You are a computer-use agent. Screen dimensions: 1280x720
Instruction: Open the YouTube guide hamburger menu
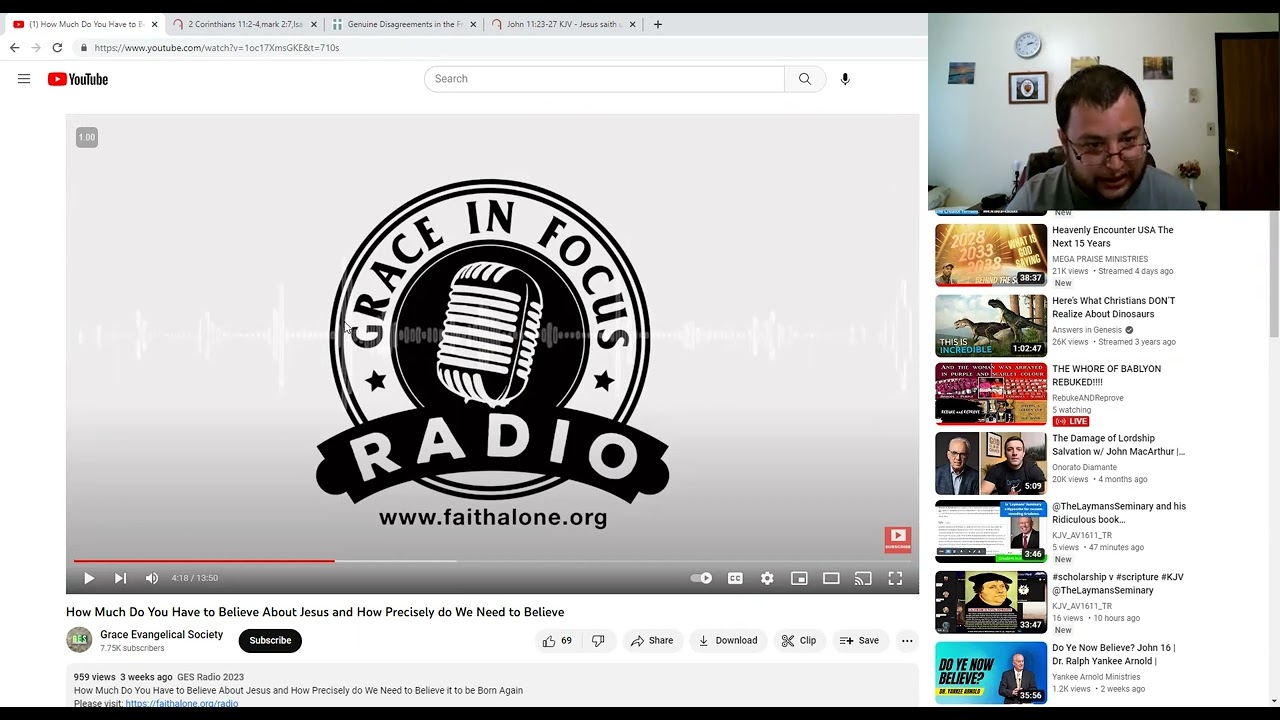tap(24, 79)
